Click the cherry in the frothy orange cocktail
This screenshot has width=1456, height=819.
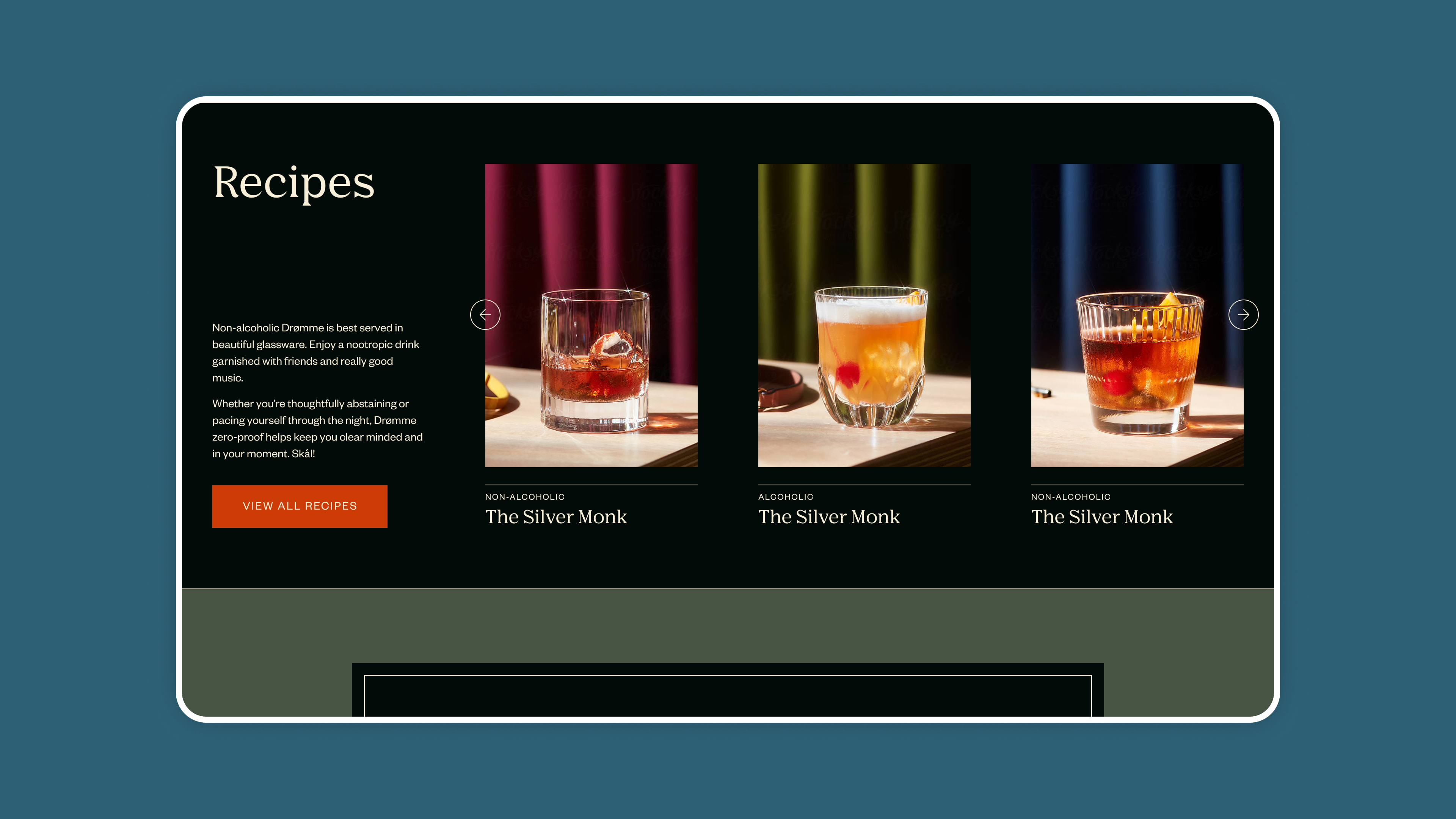click(847, 373)
